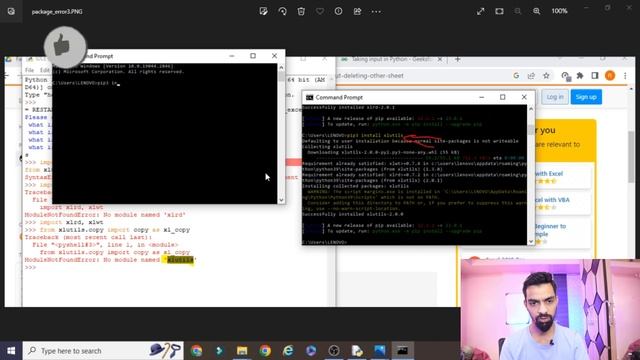The height and width of the screenshot is (360, 640).
Task: Zoom out with the minus magnifier
Action: tap(518, 11)
